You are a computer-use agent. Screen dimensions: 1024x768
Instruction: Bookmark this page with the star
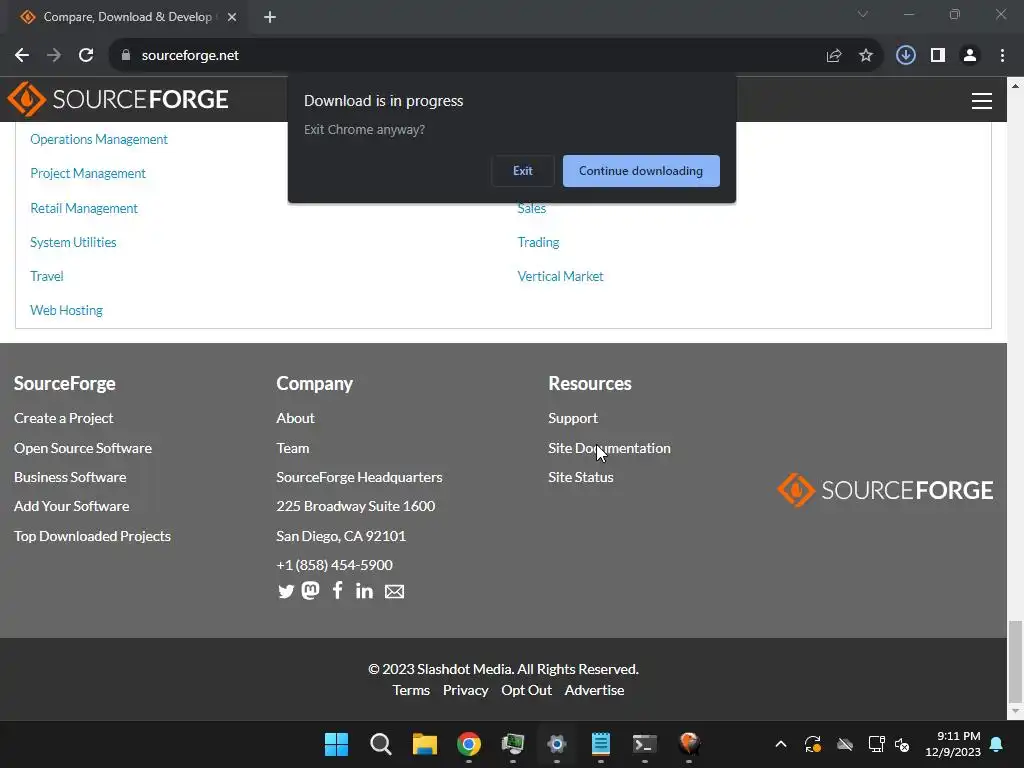click(x=866, y=56)
